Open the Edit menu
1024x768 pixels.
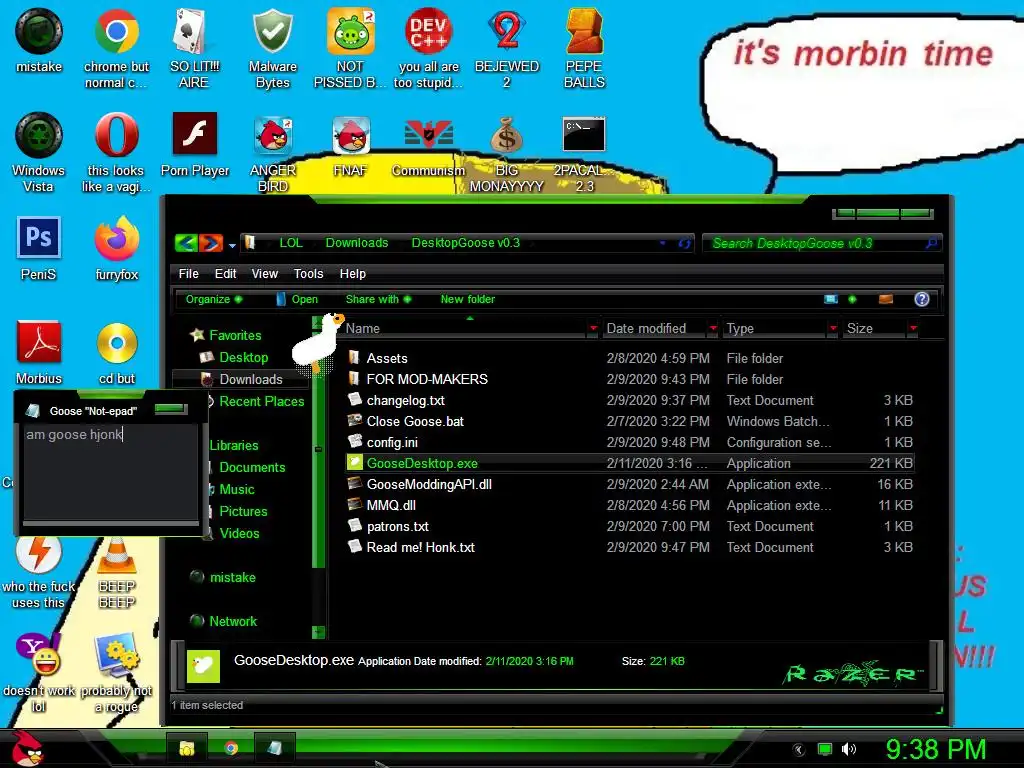[225, 274]
